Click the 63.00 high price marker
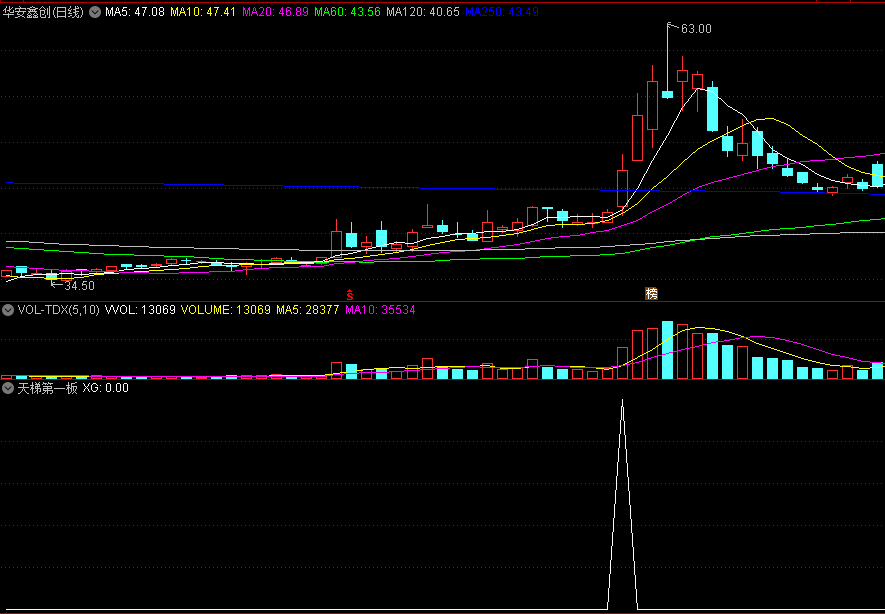 pos(695,28)
